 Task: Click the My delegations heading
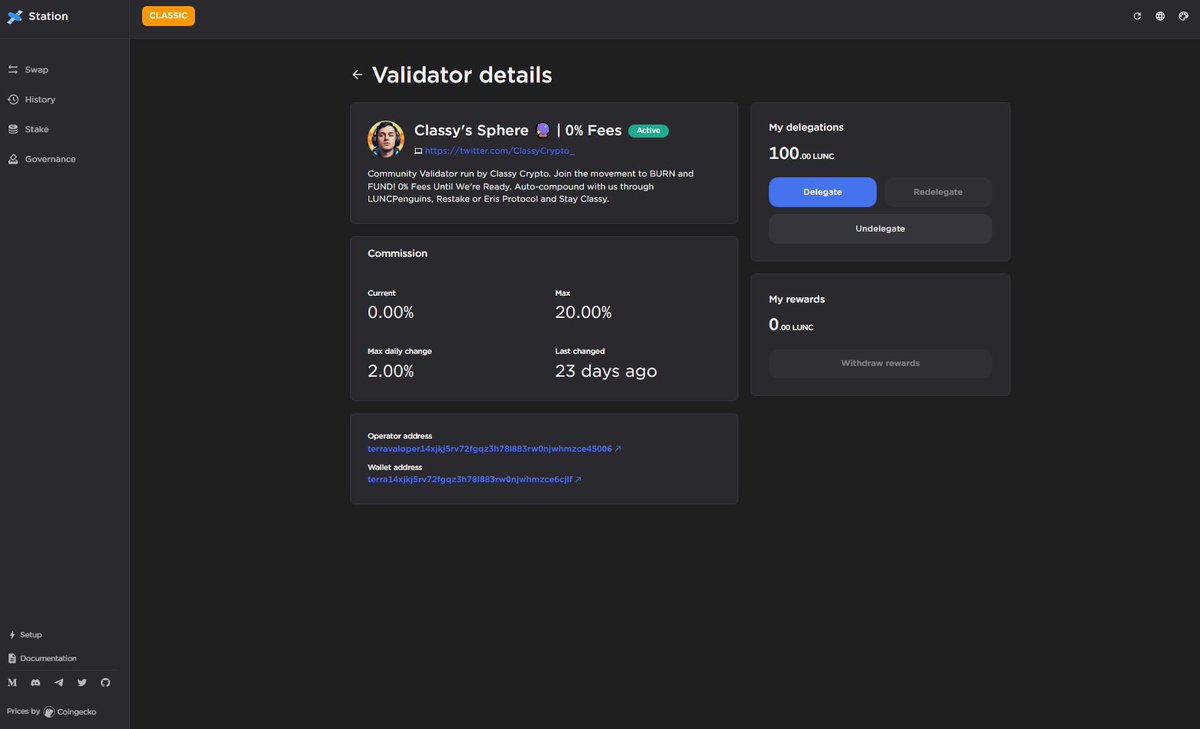[806, 128]
